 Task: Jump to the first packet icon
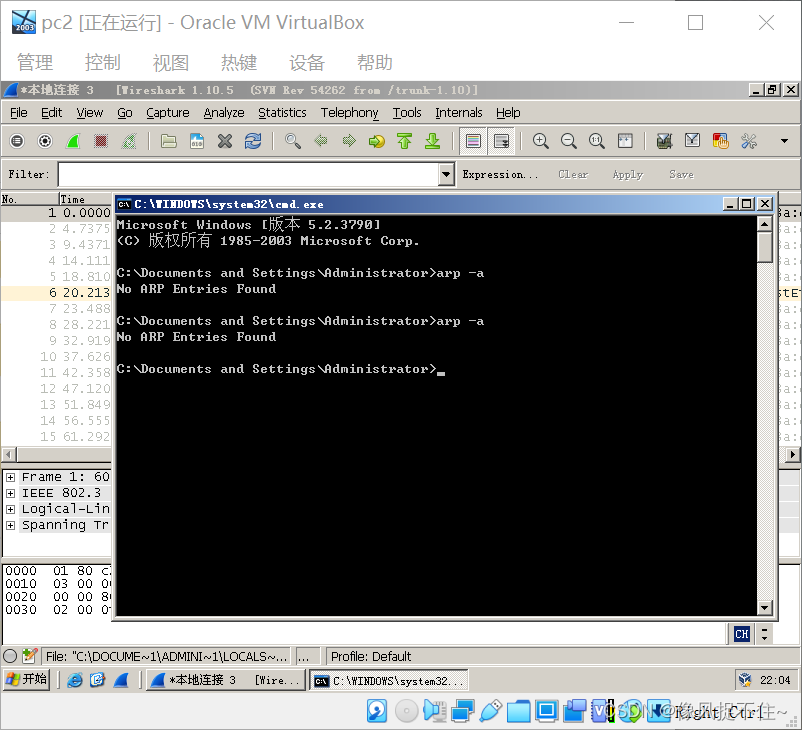click(x=405, y=141)
